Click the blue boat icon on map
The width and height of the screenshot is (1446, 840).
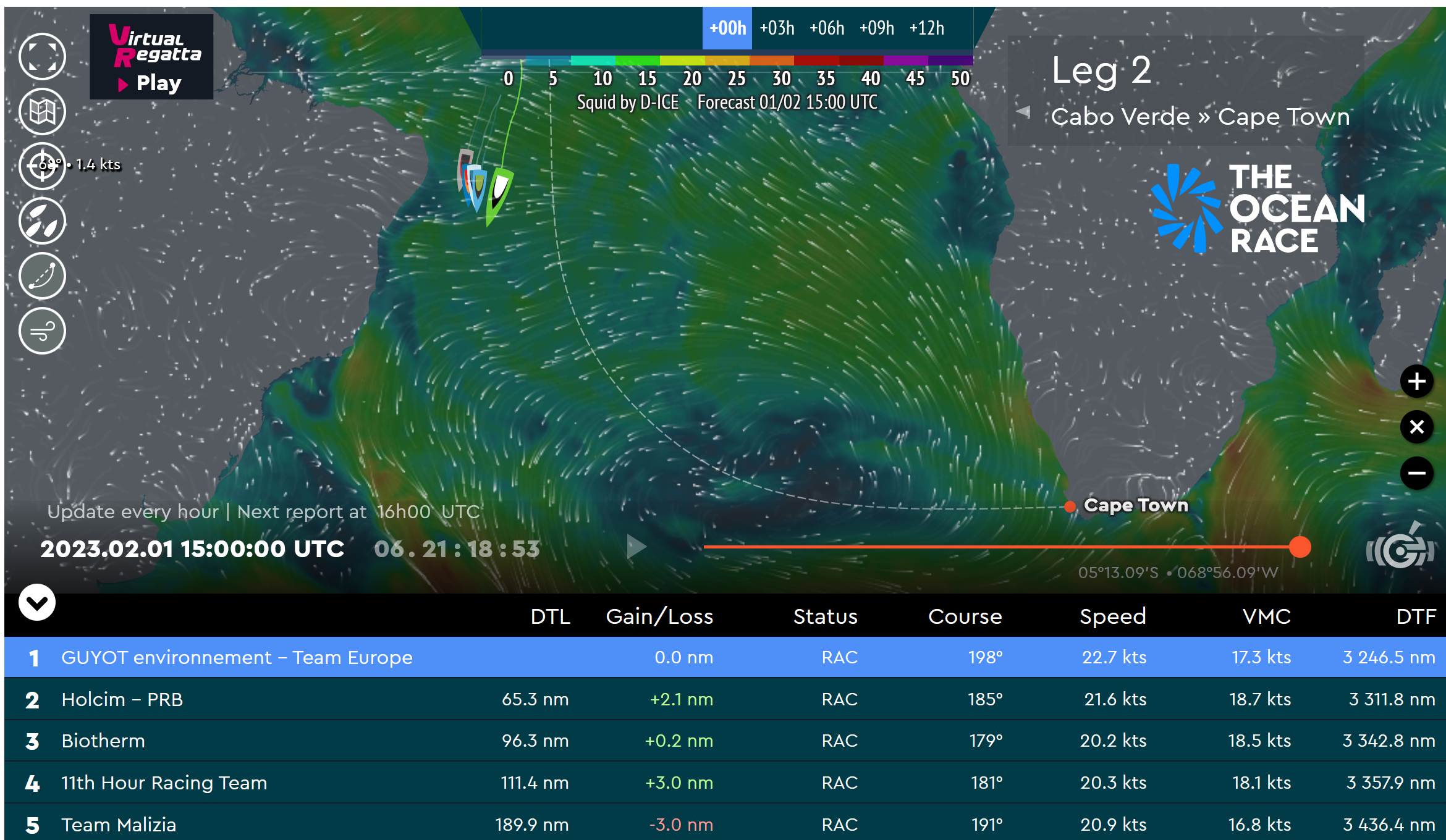[476, 189]
